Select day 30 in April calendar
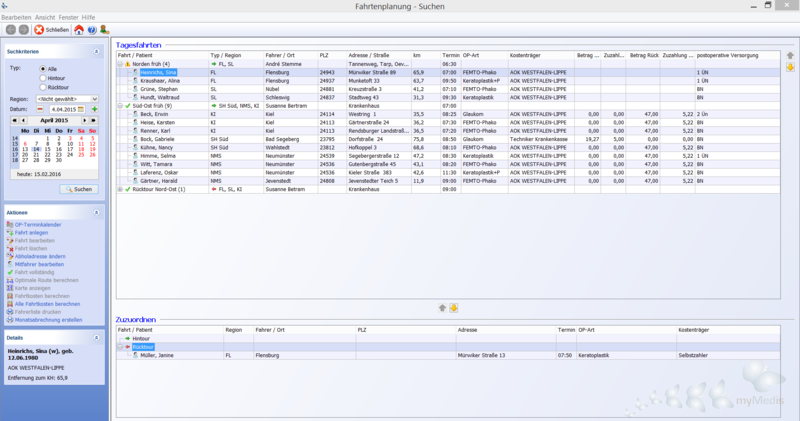800x421 pixels. tap(59, 160)
